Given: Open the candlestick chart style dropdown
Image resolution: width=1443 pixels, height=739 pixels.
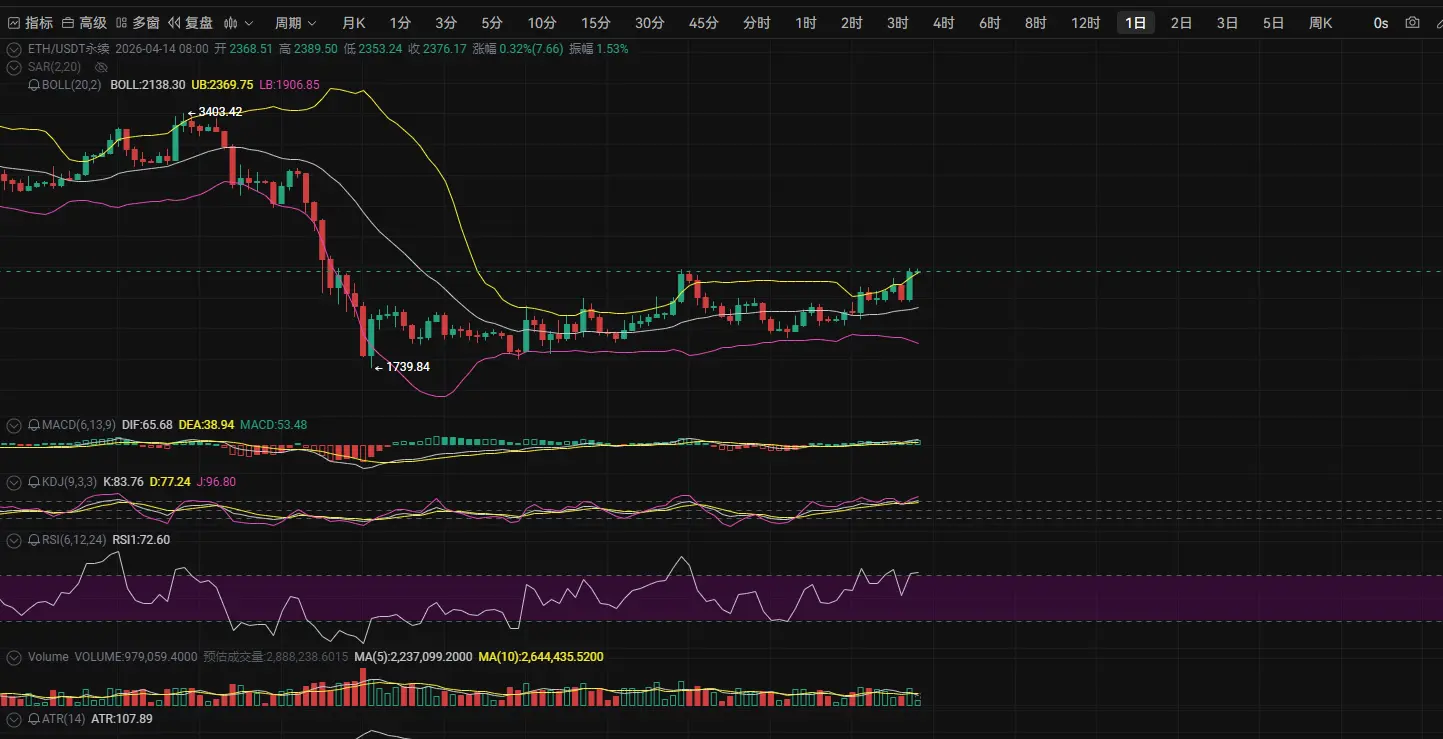Looking at the screenshot, I should [x=238, y=22].
